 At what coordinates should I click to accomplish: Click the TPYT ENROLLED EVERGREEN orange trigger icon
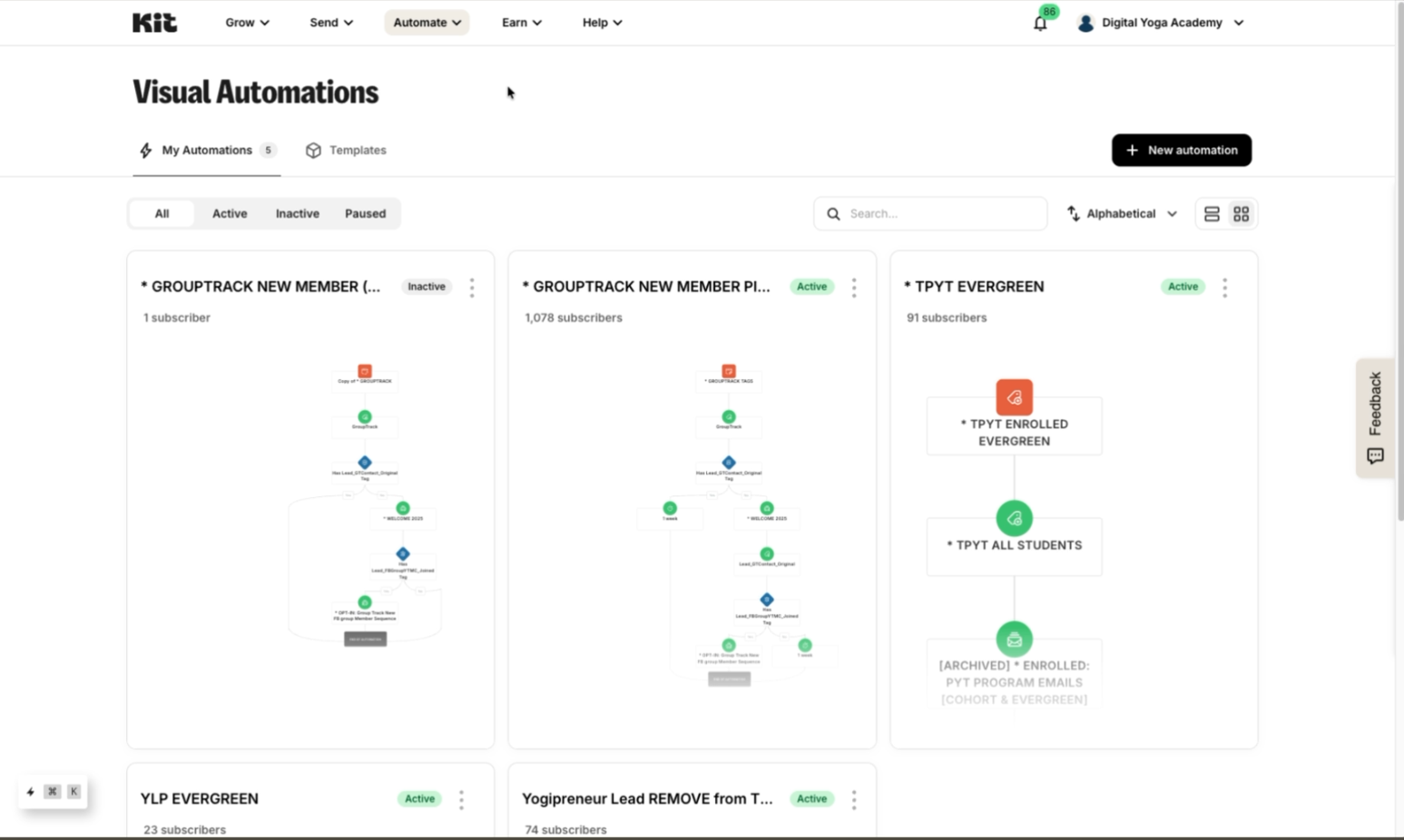point(1014,397)
